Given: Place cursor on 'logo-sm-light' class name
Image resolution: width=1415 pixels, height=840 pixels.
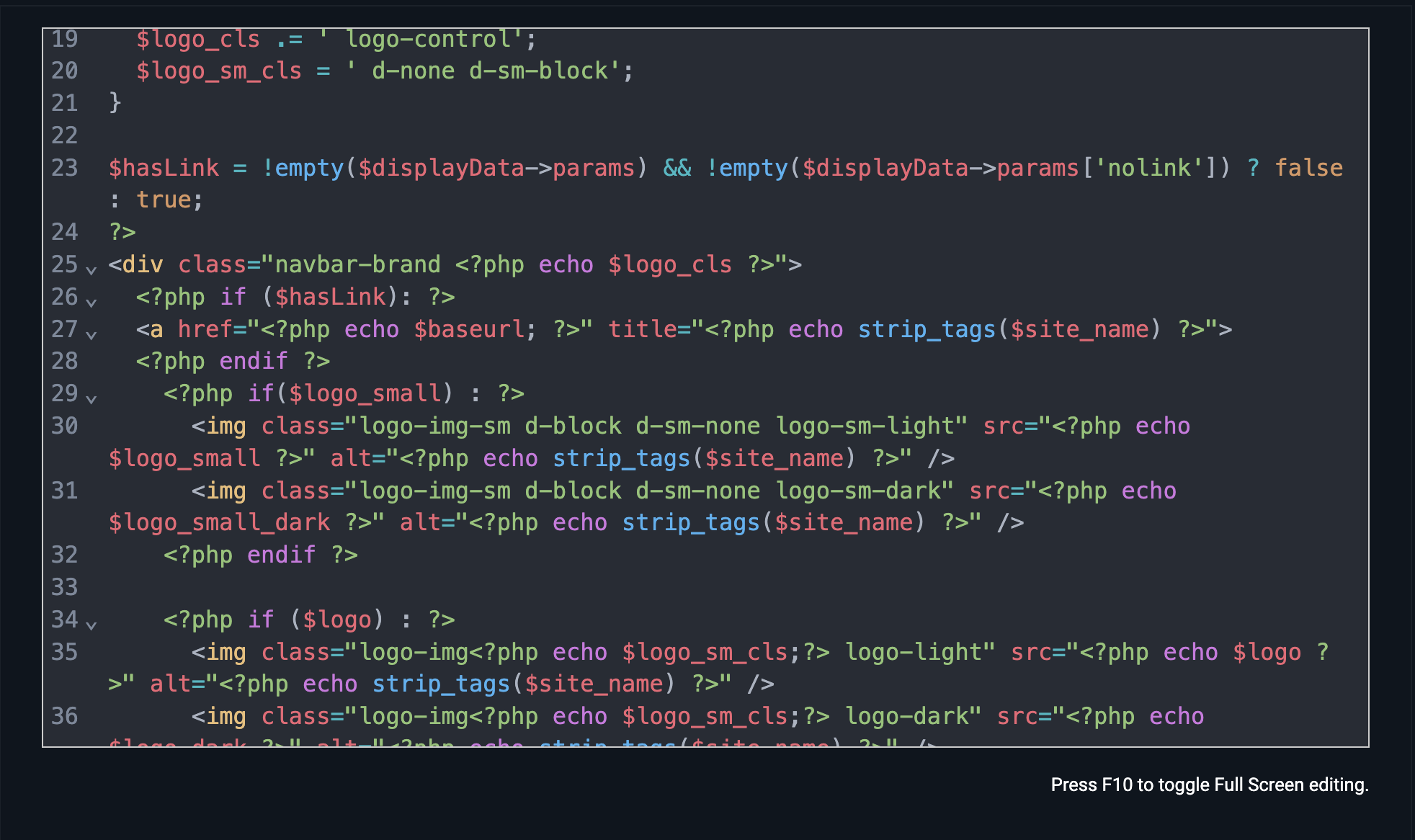Looking at the screenshot, I should click(865, 426).
